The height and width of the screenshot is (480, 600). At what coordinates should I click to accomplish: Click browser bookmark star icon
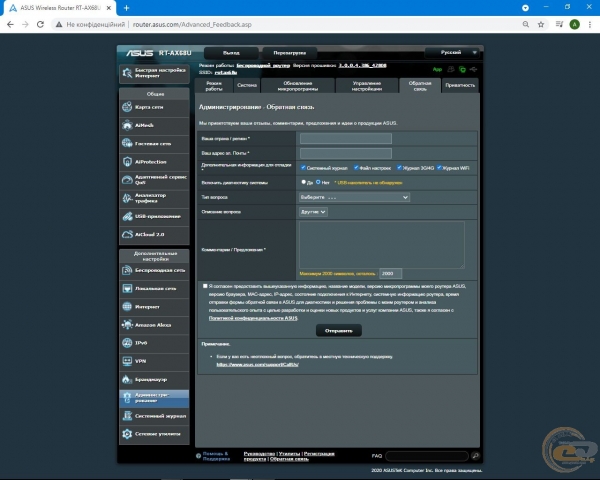541,24
